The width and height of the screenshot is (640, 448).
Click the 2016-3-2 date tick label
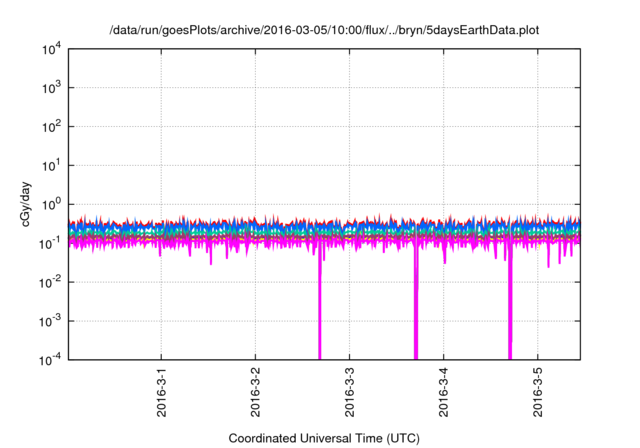click(x=256, y=393)
